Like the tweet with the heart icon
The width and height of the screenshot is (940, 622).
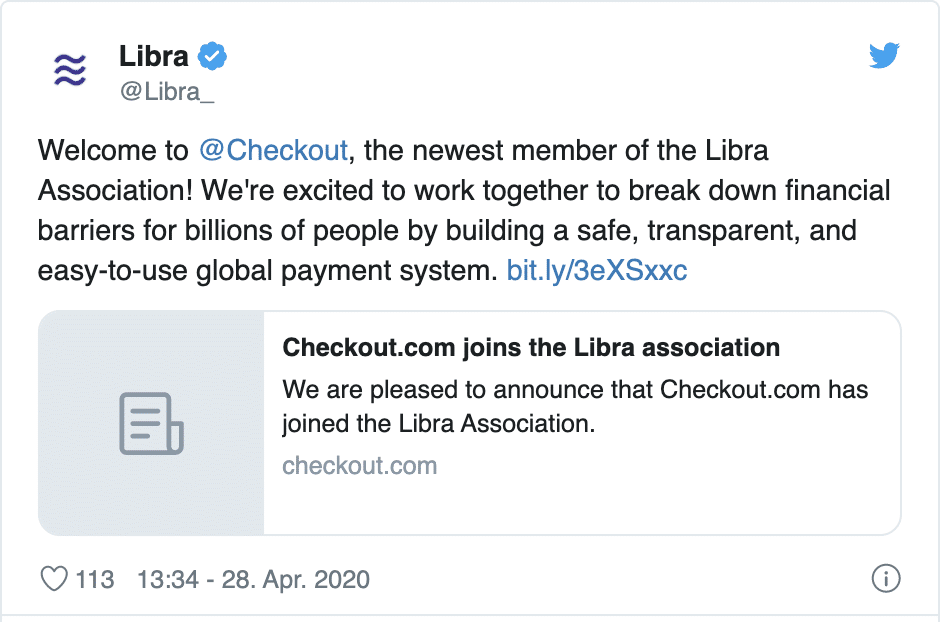pos(54,579)
